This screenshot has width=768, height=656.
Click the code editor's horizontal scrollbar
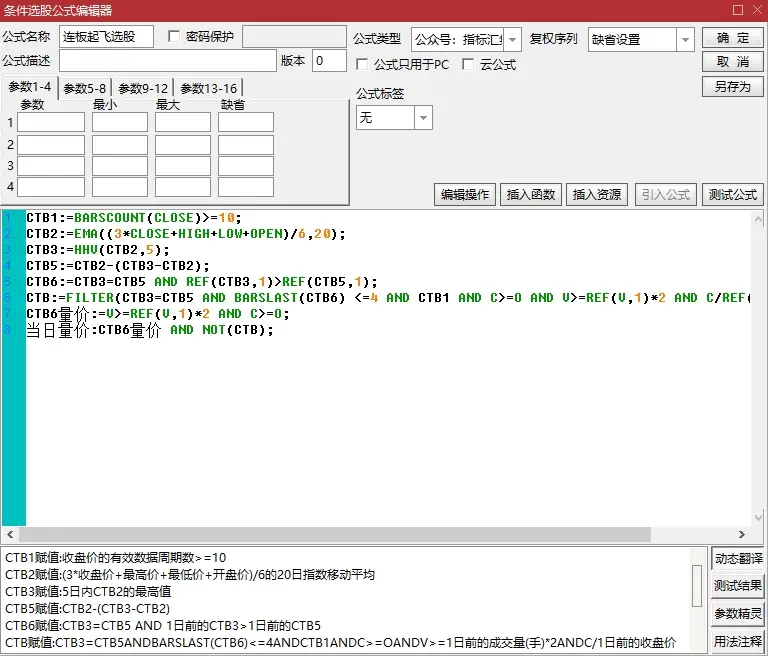click(x=340, y=535)
